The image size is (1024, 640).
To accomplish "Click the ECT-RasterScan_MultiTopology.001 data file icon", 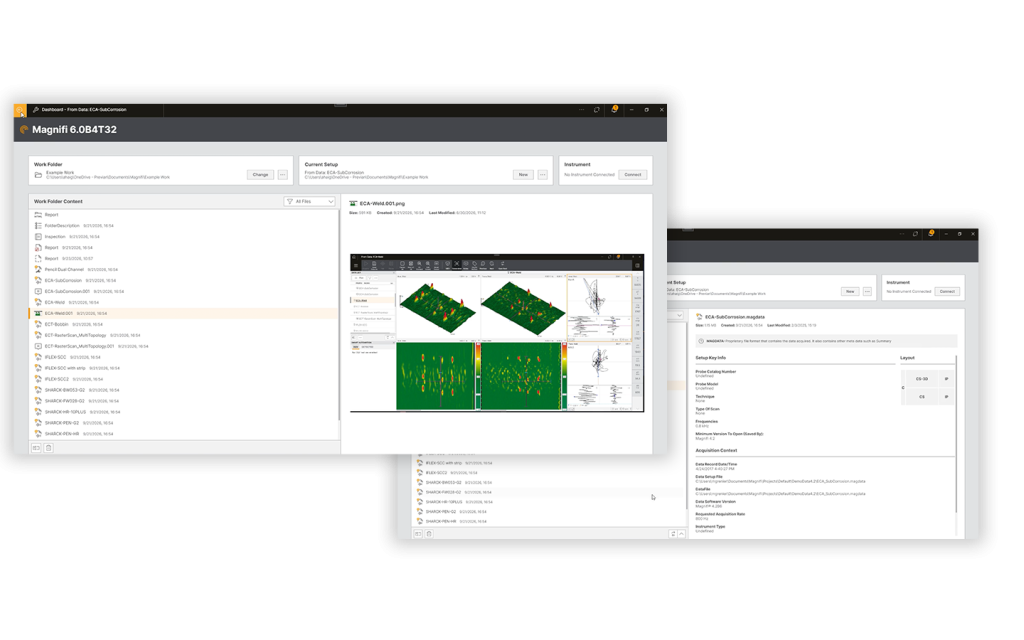I will coord(38,346).
